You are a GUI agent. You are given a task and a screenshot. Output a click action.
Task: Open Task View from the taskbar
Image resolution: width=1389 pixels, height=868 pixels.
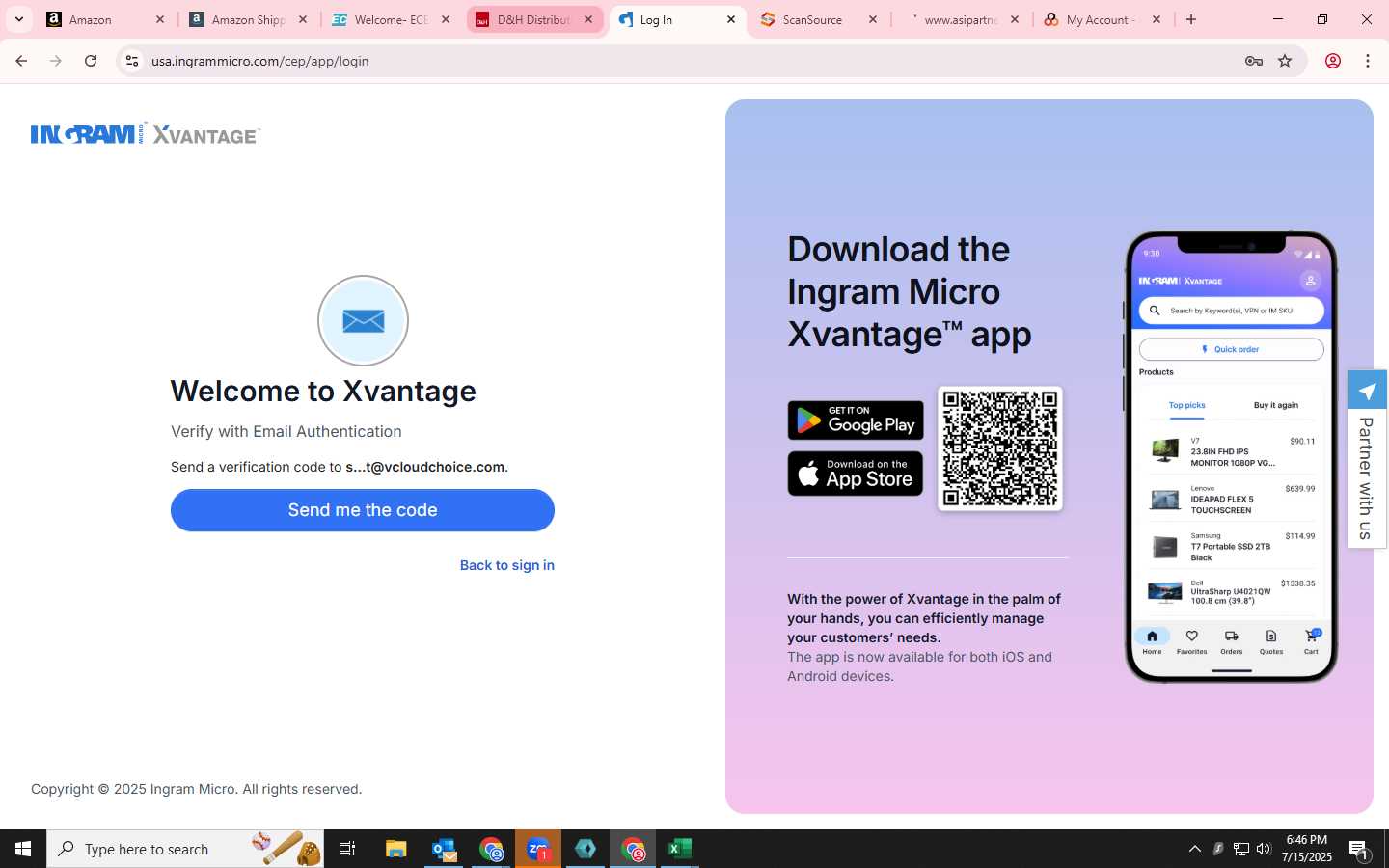[x=347, y=849]
